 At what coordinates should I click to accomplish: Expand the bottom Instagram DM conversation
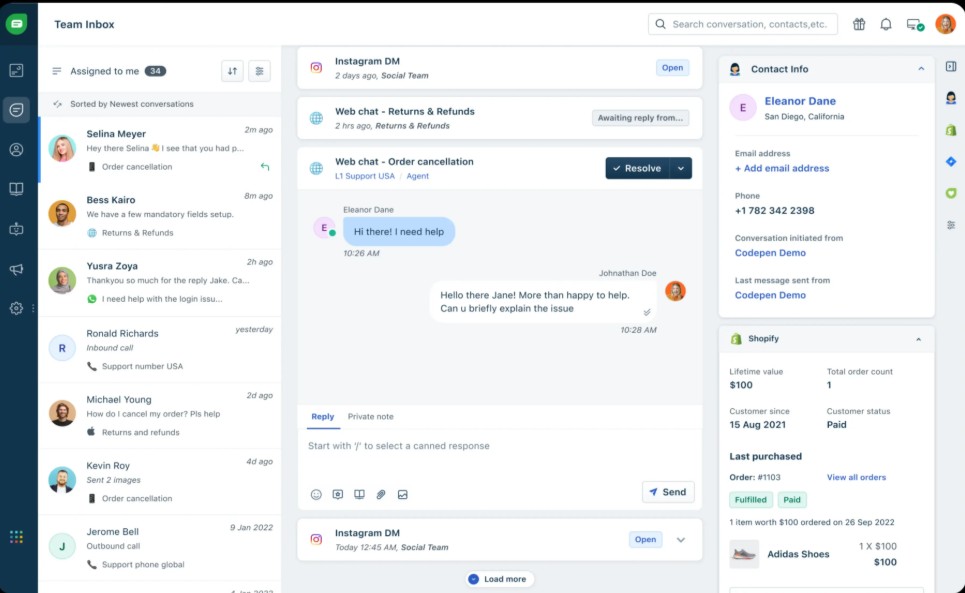coord(681,540)
